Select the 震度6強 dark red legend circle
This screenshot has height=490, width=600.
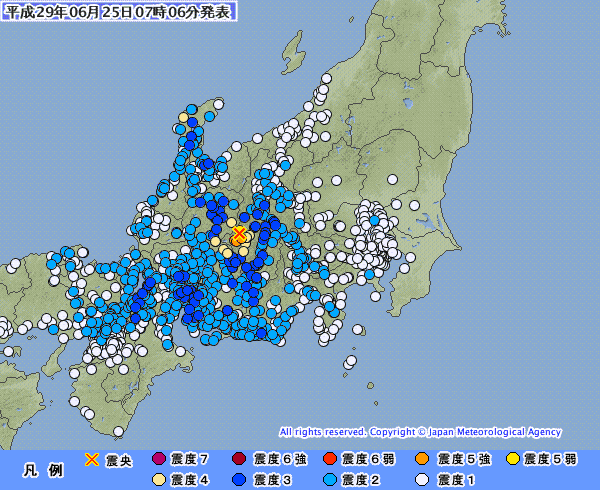coord(239,459)
